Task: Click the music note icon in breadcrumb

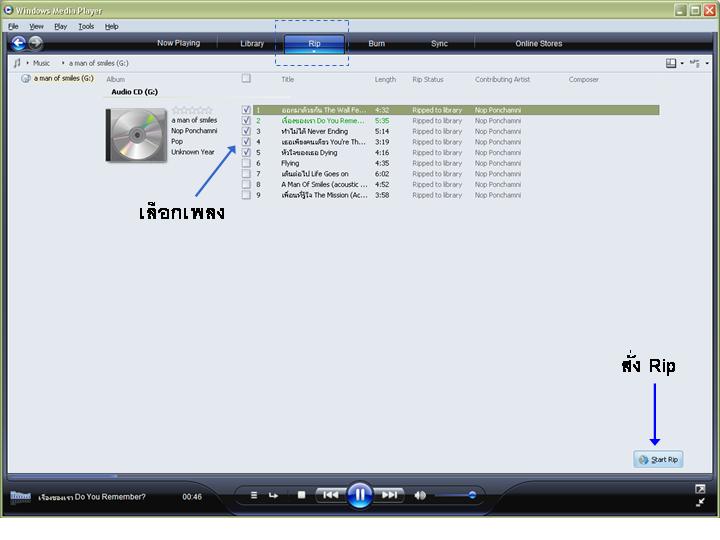Action: 17,63
